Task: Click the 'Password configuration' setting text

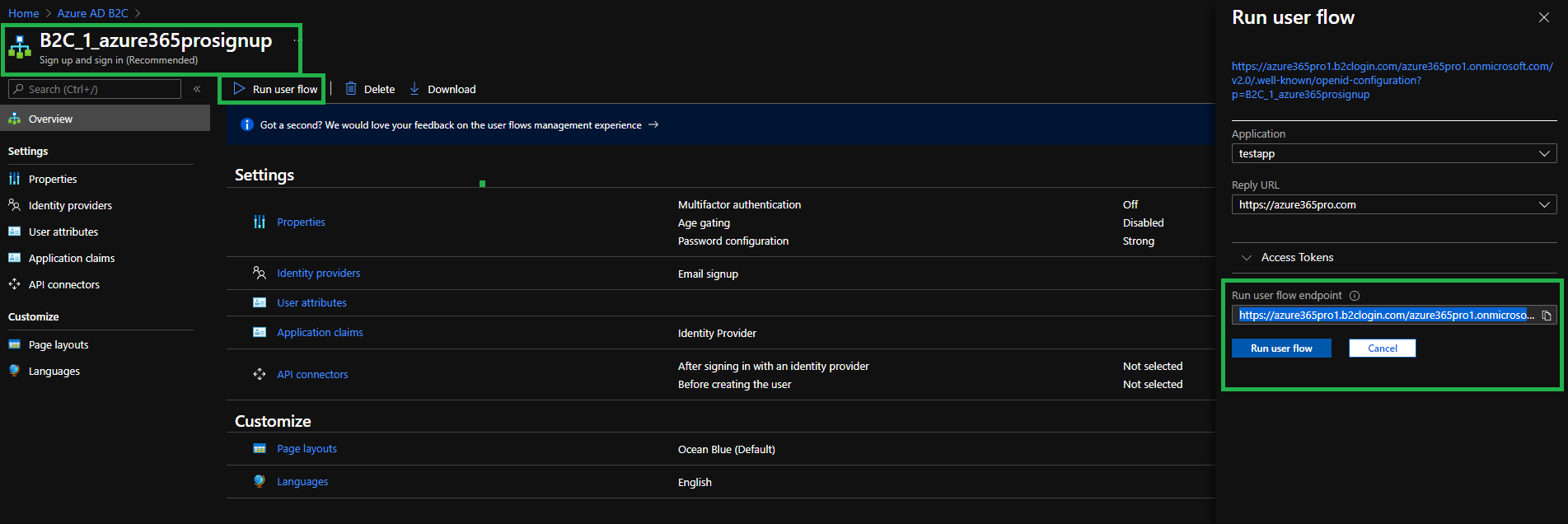Action: pos(733,241)
